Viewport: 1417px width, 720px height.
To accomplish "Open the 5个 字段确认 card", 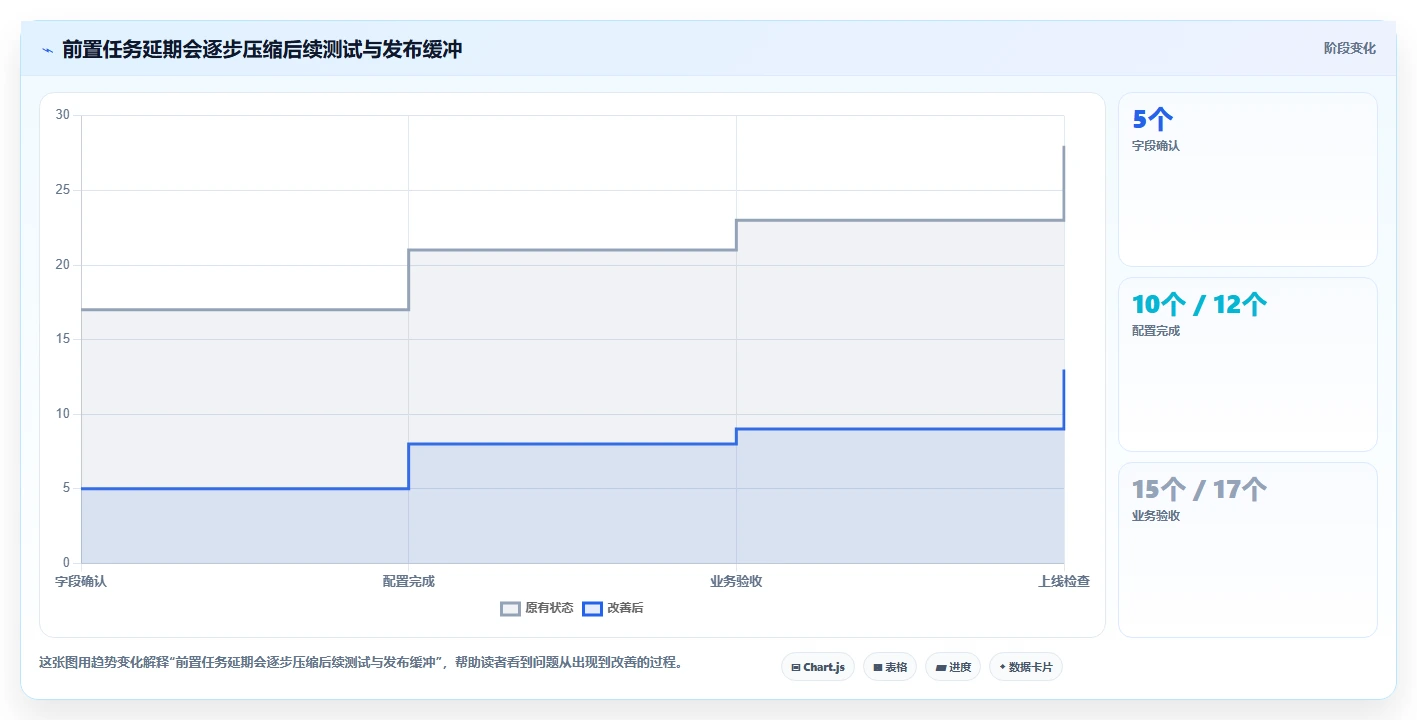I will pos(1248,180).
